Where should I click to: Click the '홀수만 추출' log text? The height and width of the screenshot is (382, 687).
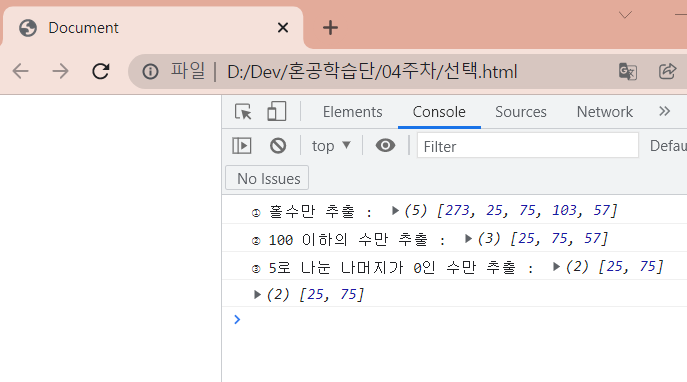pos(312,211)
